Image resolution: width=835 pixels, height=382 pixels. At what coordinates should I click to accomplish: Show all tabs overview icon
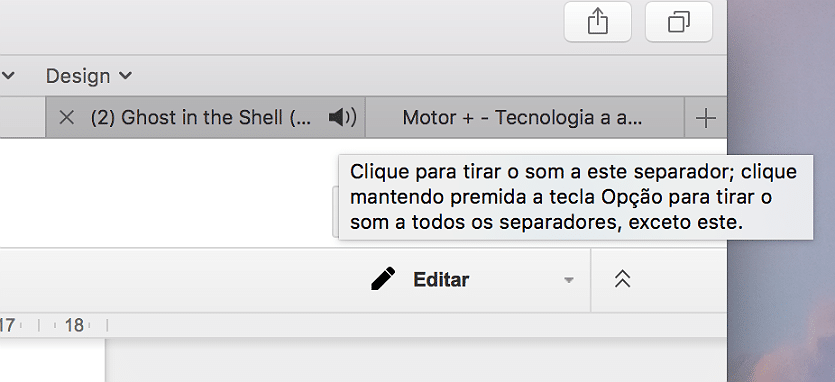[x=679, y=22]
